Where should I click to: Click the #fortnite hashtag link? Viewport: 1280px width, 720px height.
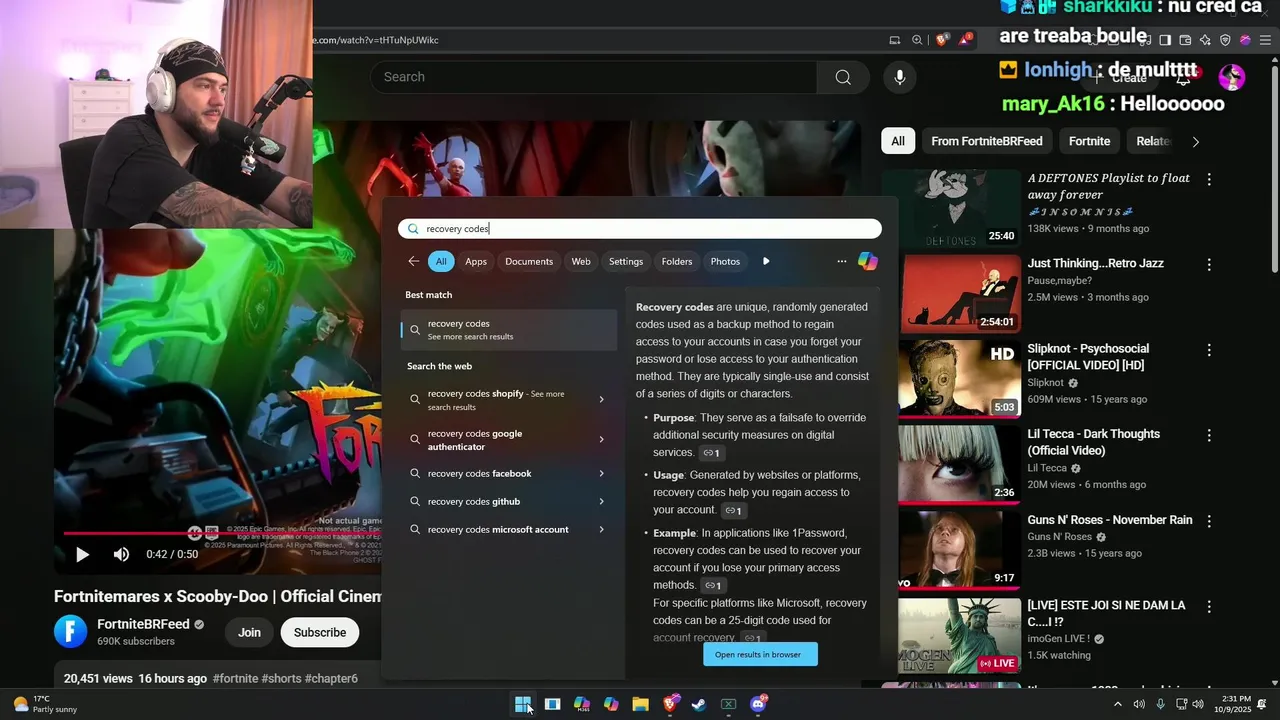pyautogui.click(x=235, y=678)
